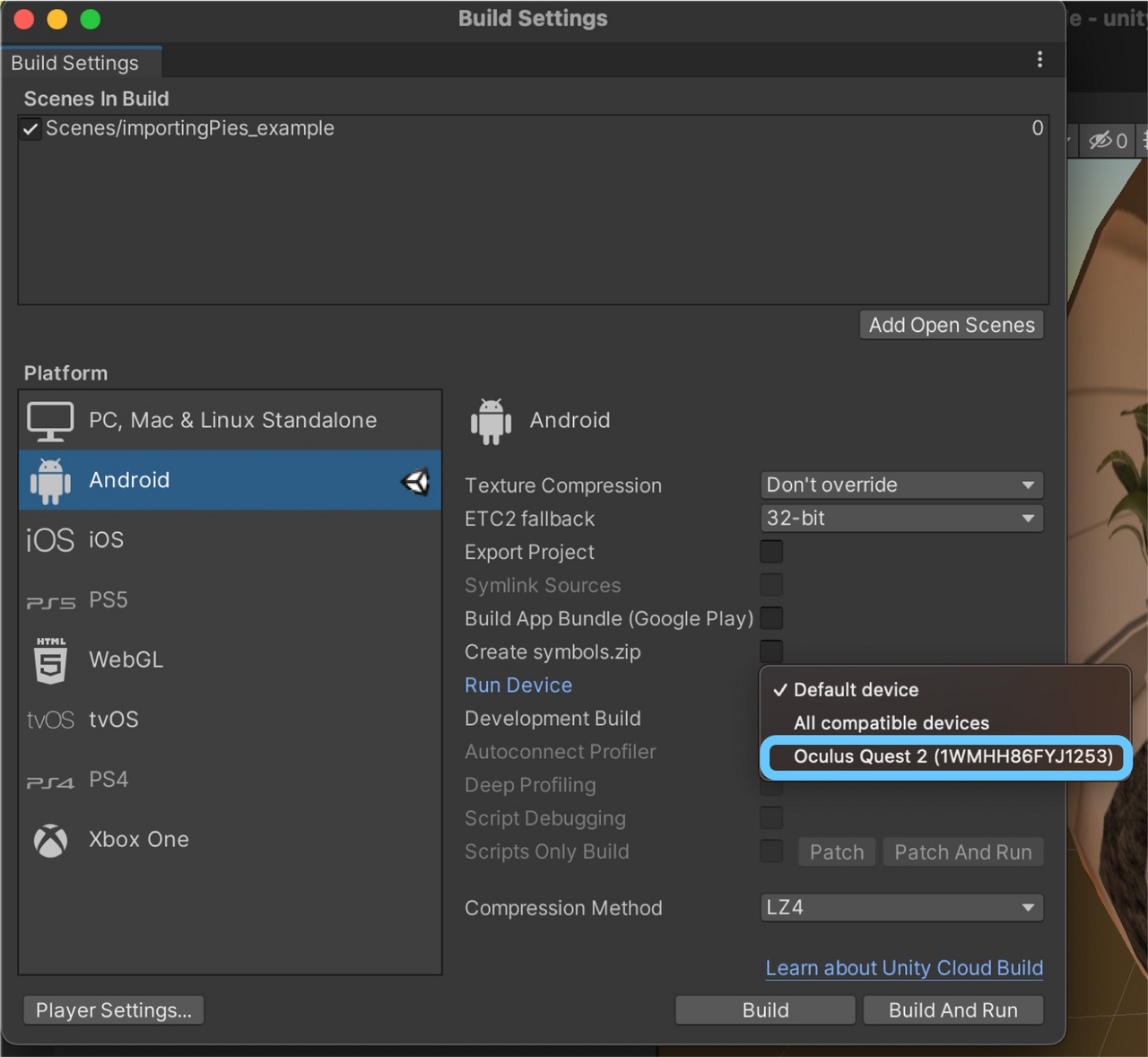Click the Patch button

tap(837, 852)
